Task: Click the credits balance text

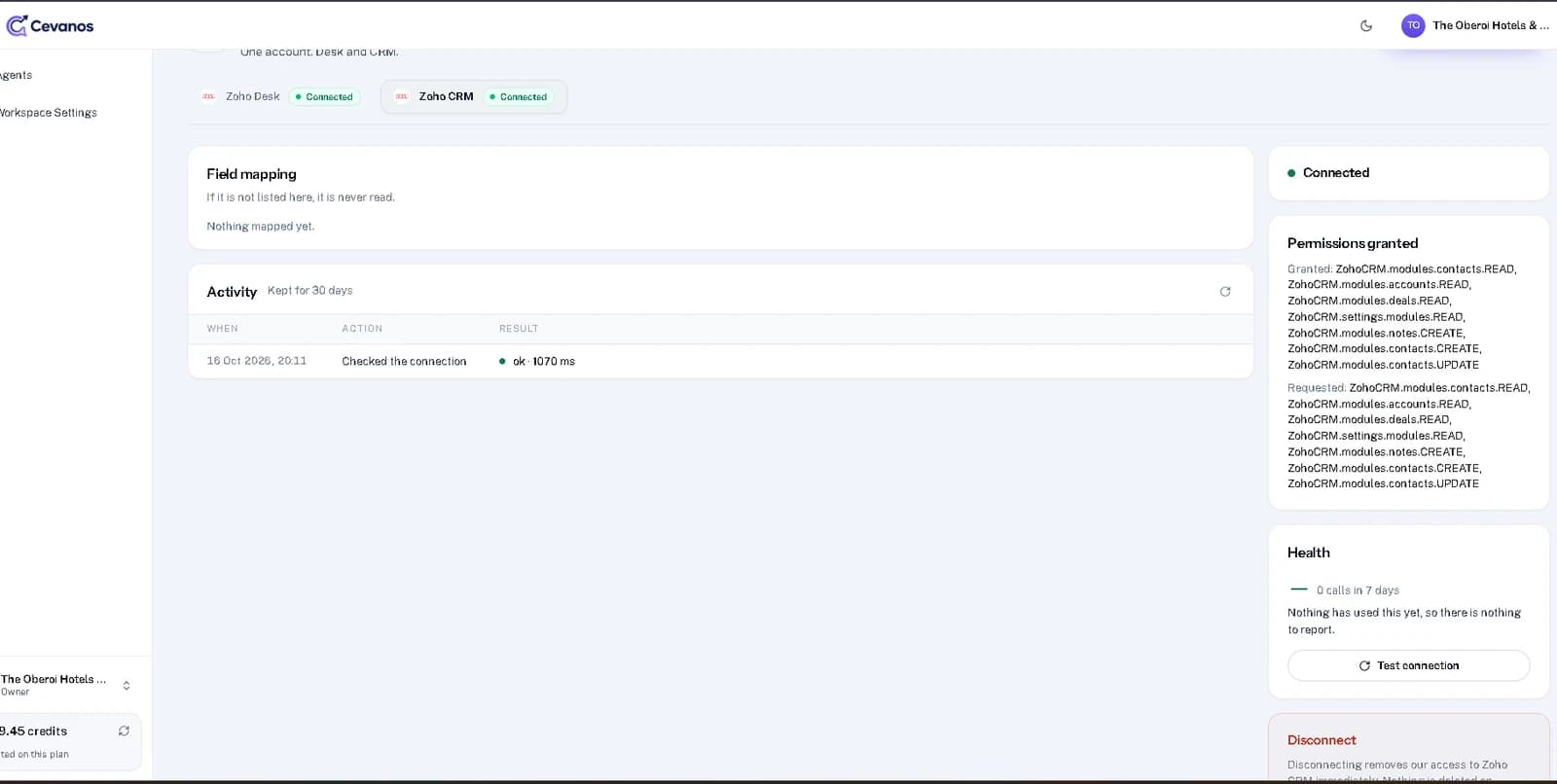Action: point(34,731)
